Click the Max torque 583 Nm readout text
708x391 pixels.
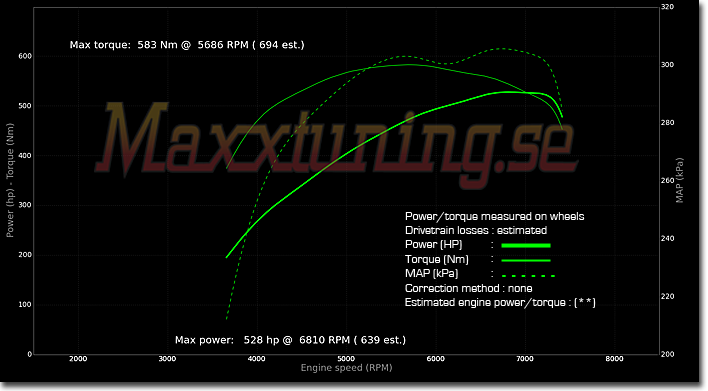(x=187, y=45)
